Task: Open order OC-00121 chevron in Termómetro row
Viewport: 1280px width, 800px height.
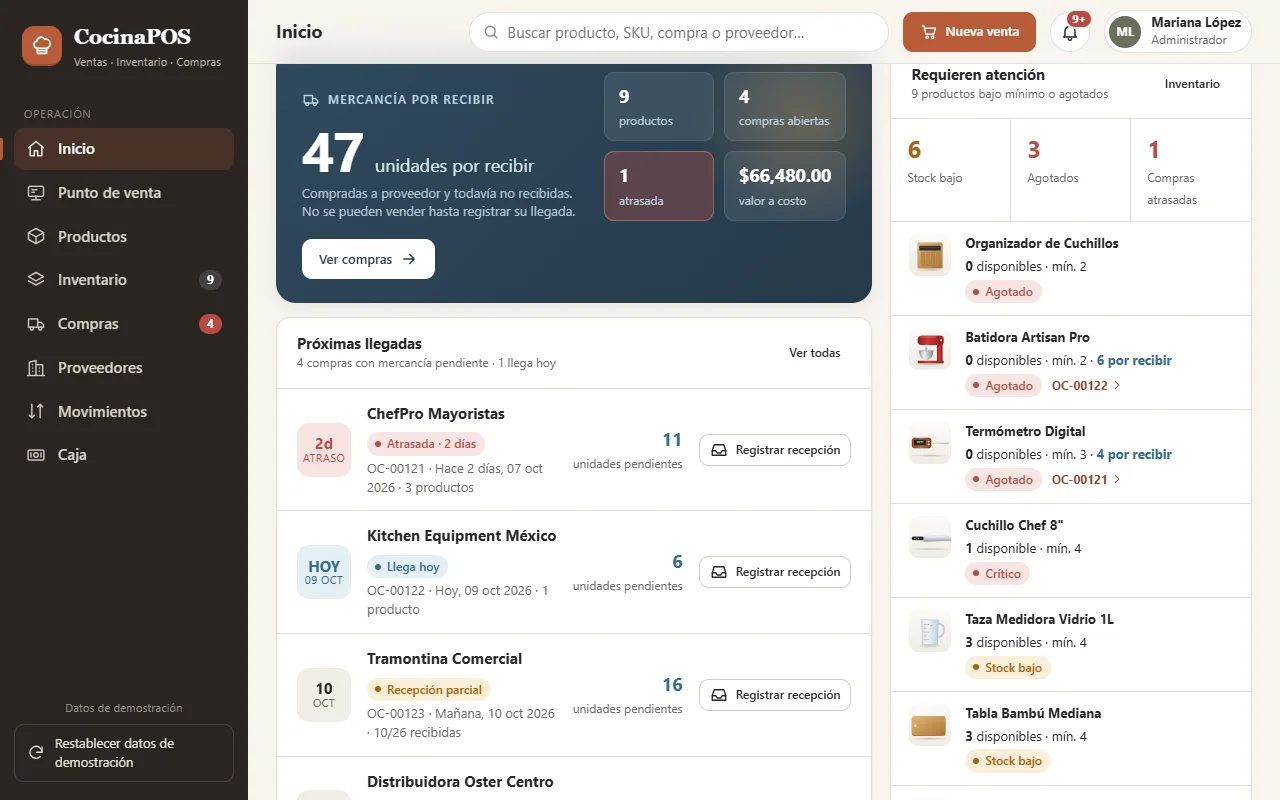Action: [1086, 479]
